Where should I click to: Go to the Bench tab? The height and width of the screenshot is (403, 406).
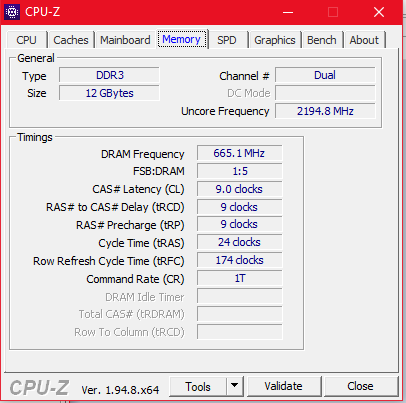(322, 40)
